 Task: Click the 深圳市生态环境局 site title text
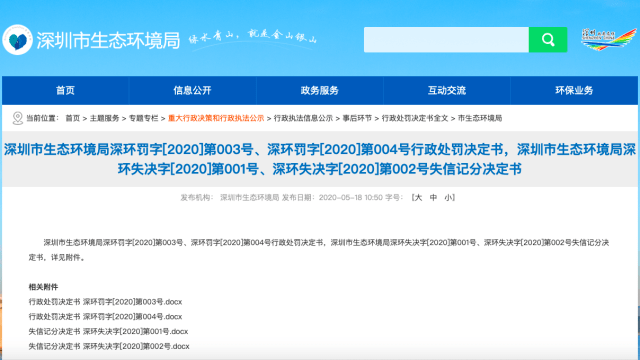point(108,40)
